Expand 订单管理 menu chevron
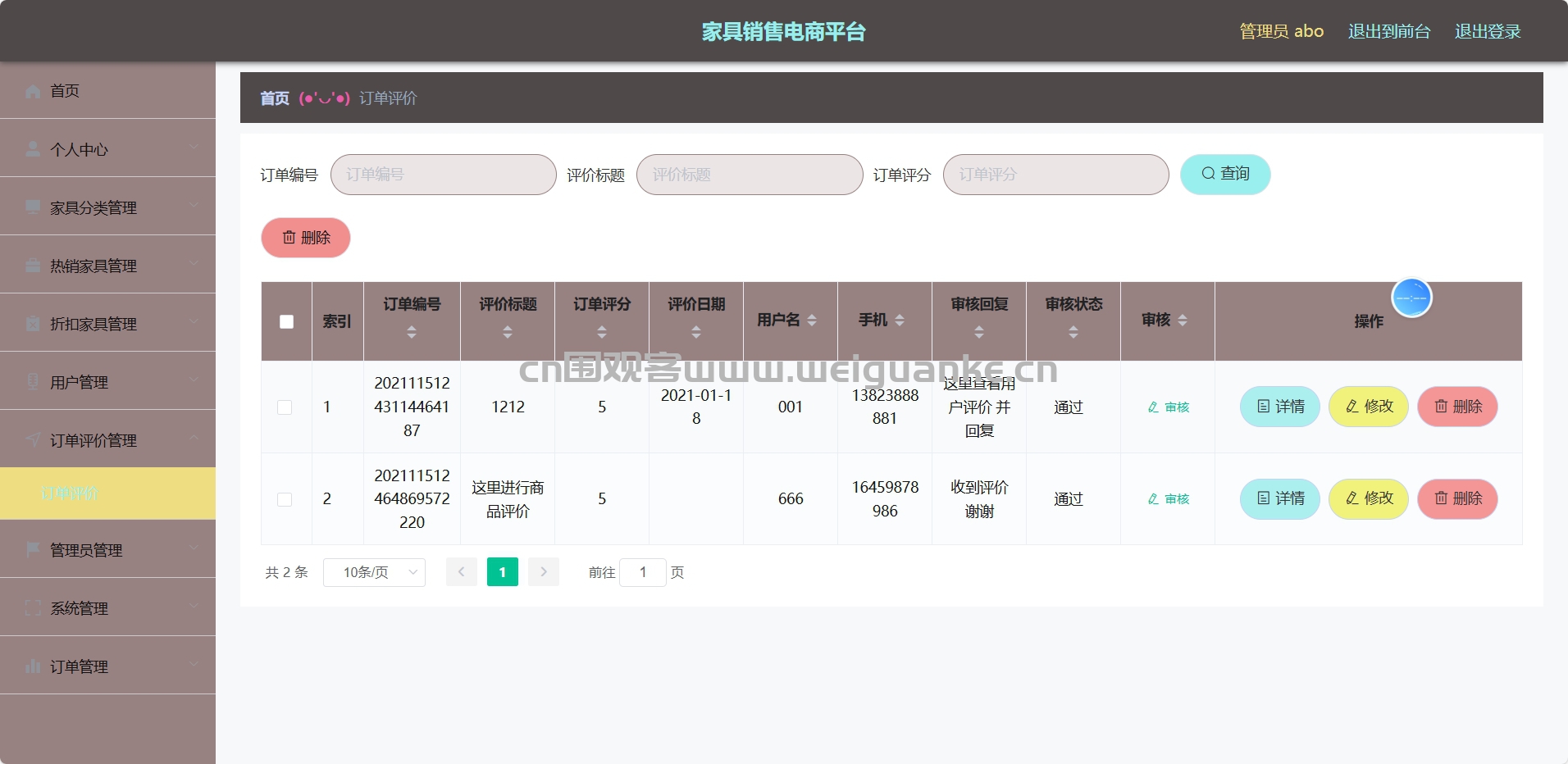Screen dimensions: 1568x764 pos(194,664)
